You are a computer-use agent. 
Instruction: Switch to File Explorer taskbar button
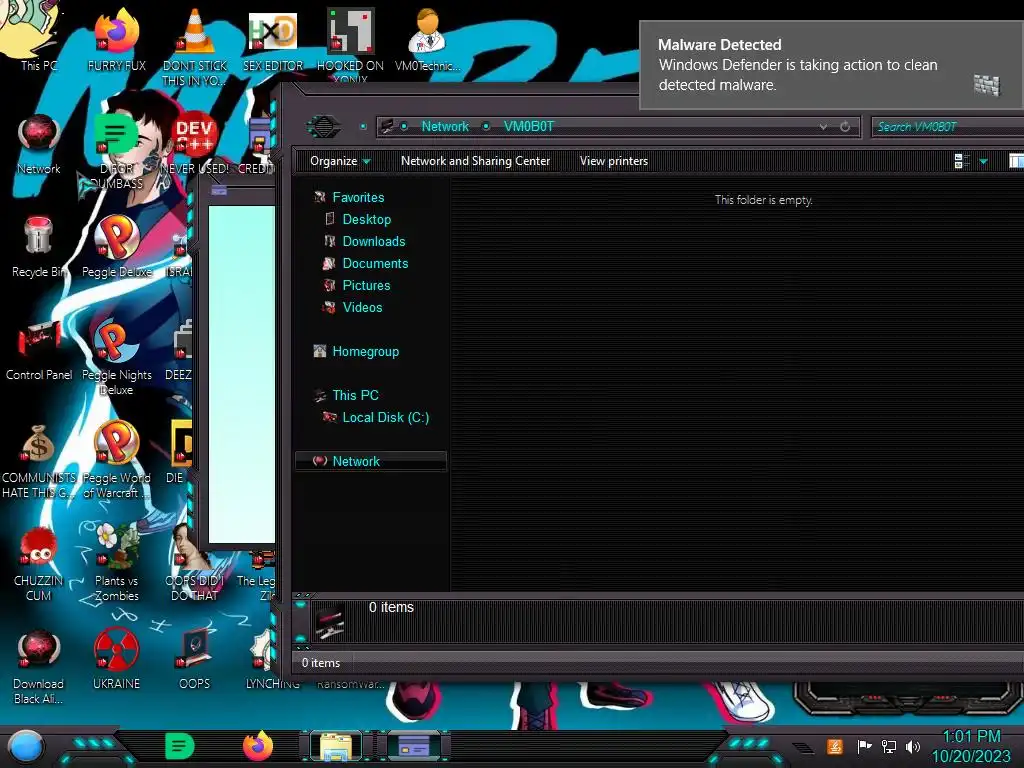[x=336, y=746]
